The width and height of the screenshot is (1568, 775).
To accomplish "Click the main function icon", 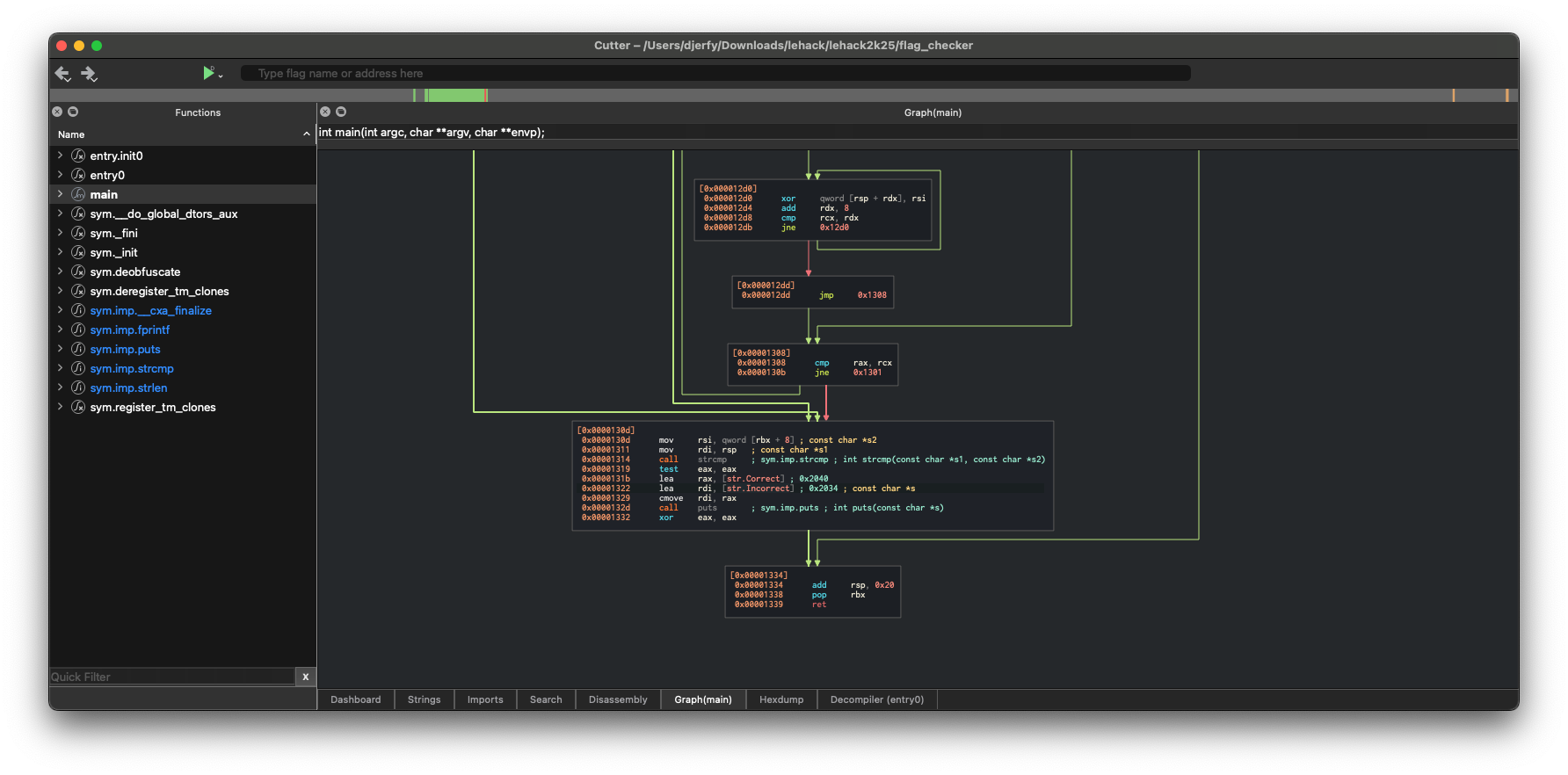I will (78, 194).
